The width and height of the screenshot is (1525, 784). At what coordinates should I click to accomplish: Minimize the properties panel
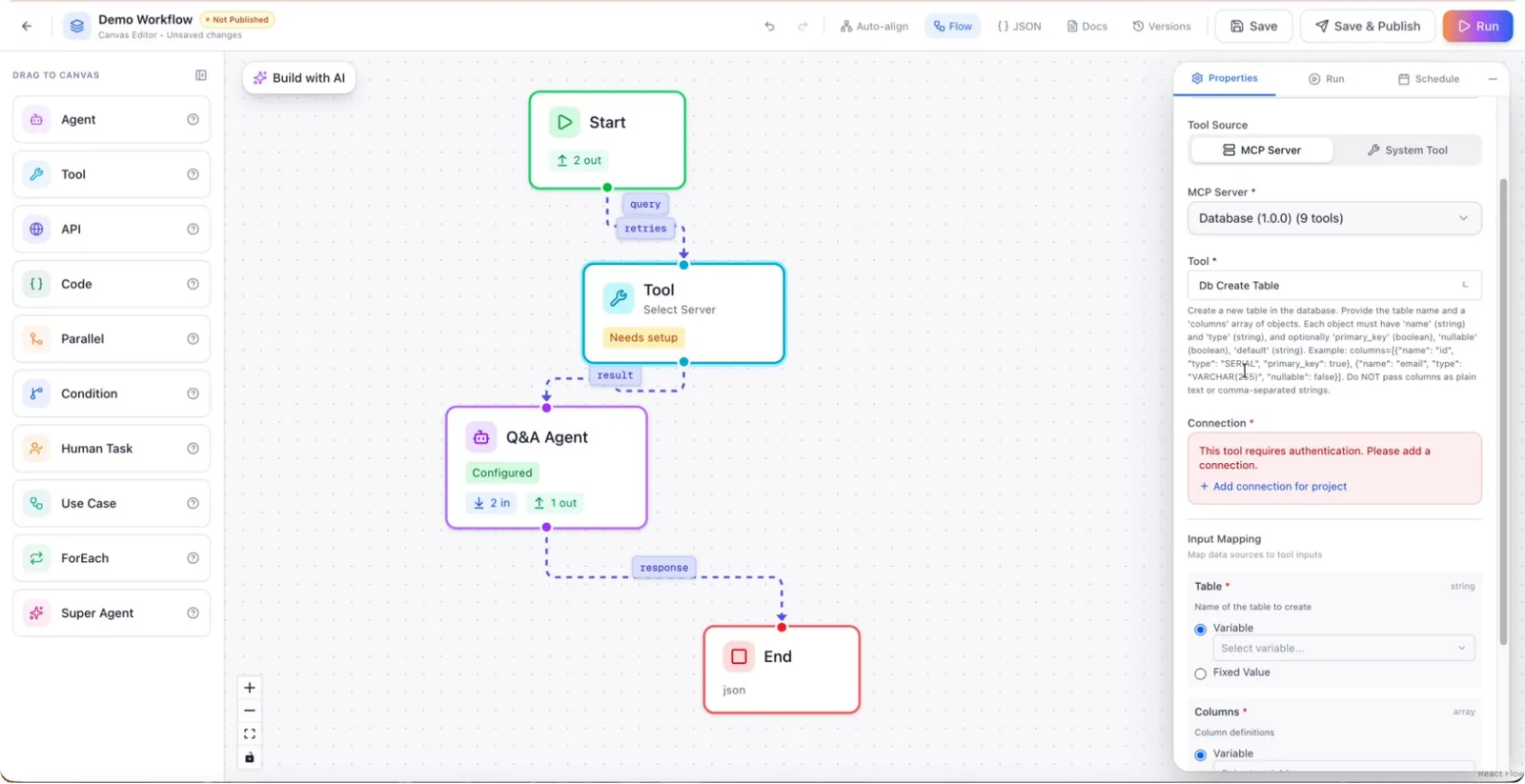[x=1493, y=79]
